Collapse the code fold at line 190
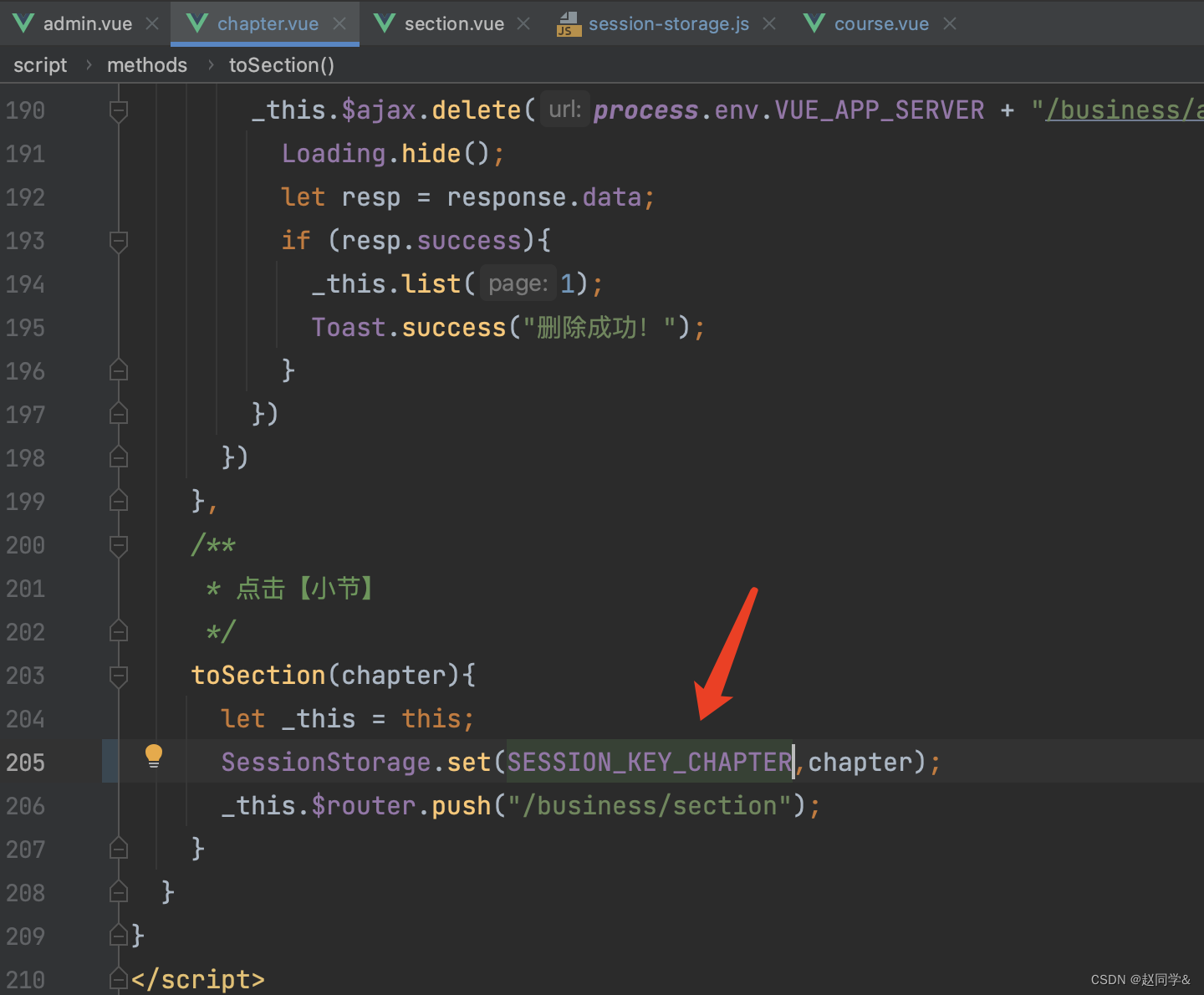Image resolution: width=1204 pixels, height=995 pixels. (x=119, y=110)
